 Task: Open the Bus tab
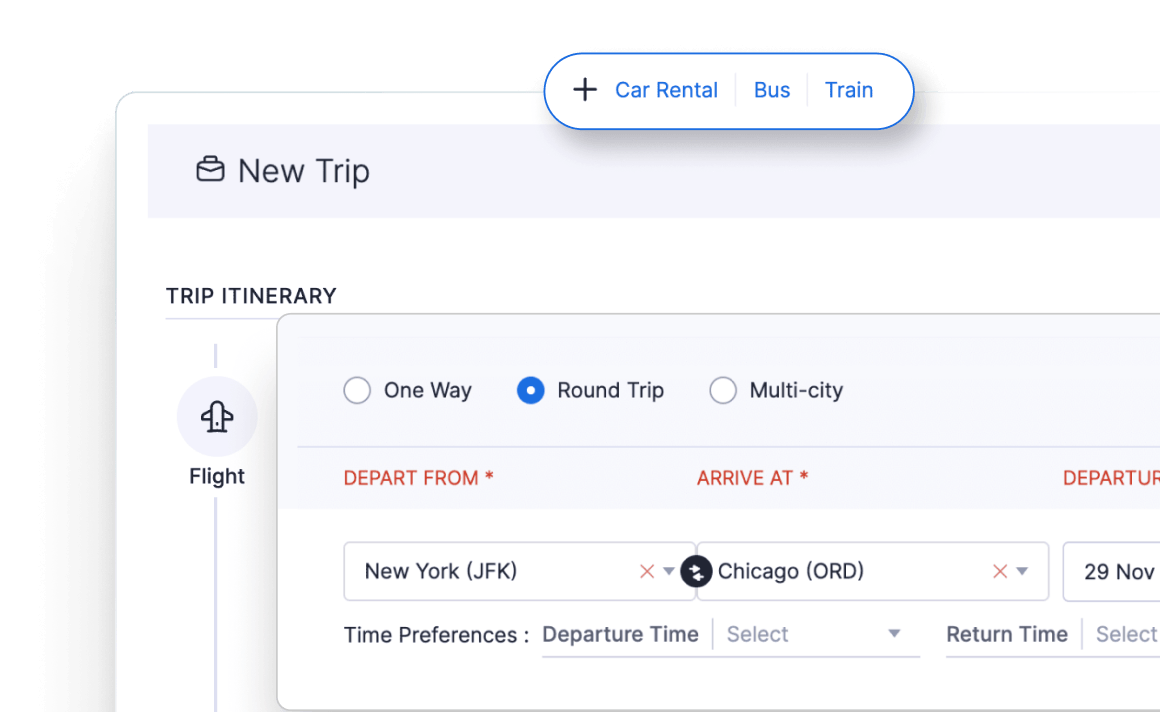click(x=772, y=89)
